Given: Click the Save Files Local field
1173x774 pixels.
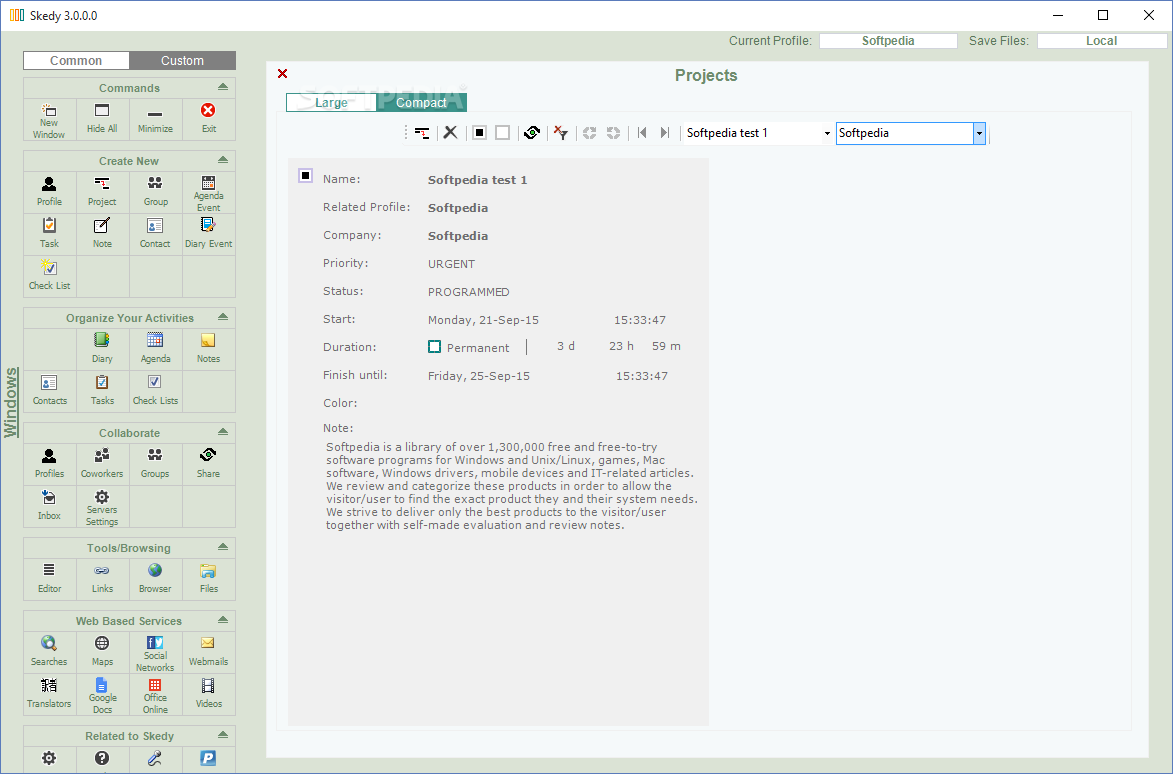Looking at the screenshot, I should tap(1101, 41).
